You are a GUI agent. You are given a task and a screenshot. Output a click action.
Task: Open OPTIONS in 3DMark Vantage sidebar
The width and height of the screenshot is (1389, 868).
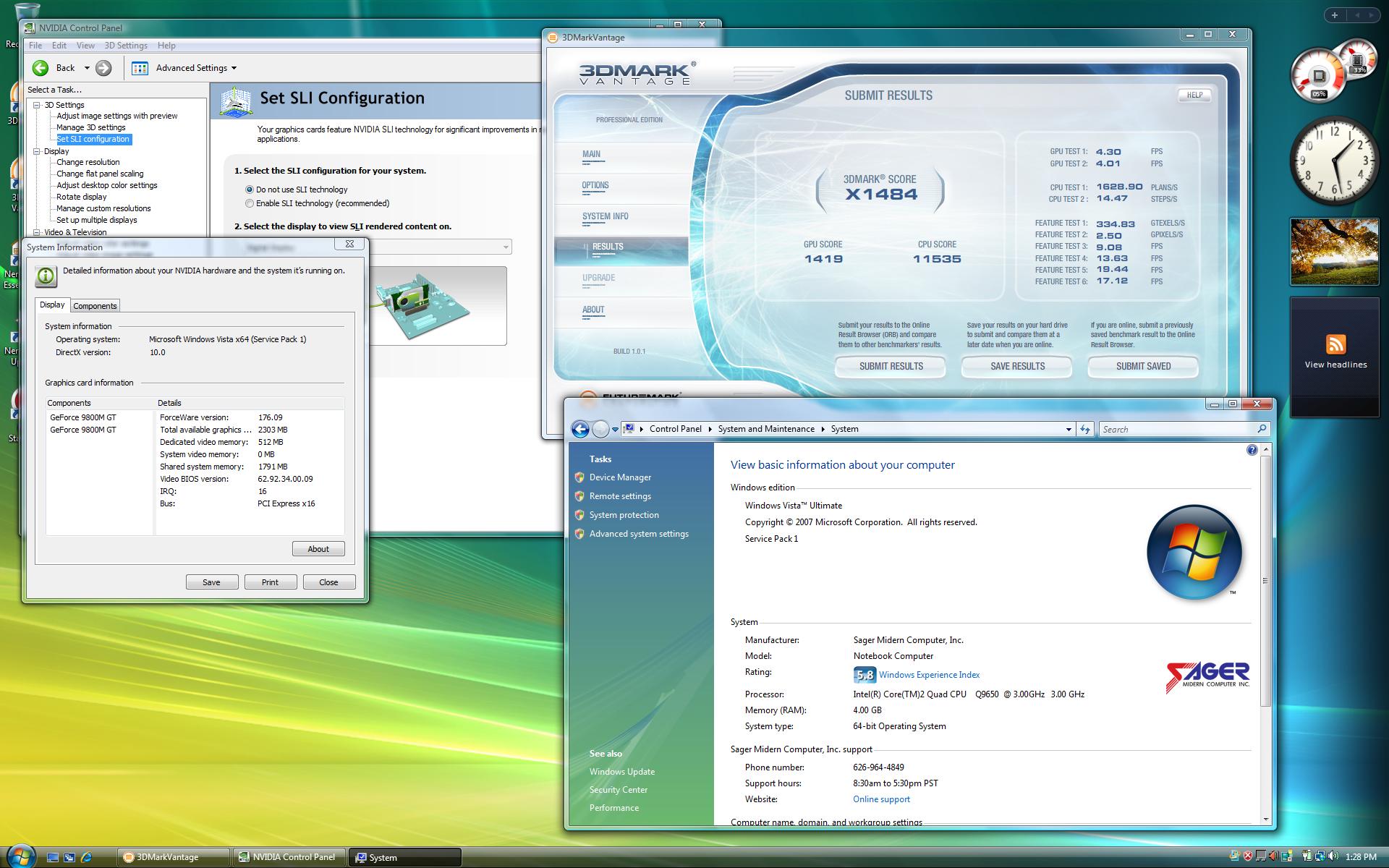point(595,185)
